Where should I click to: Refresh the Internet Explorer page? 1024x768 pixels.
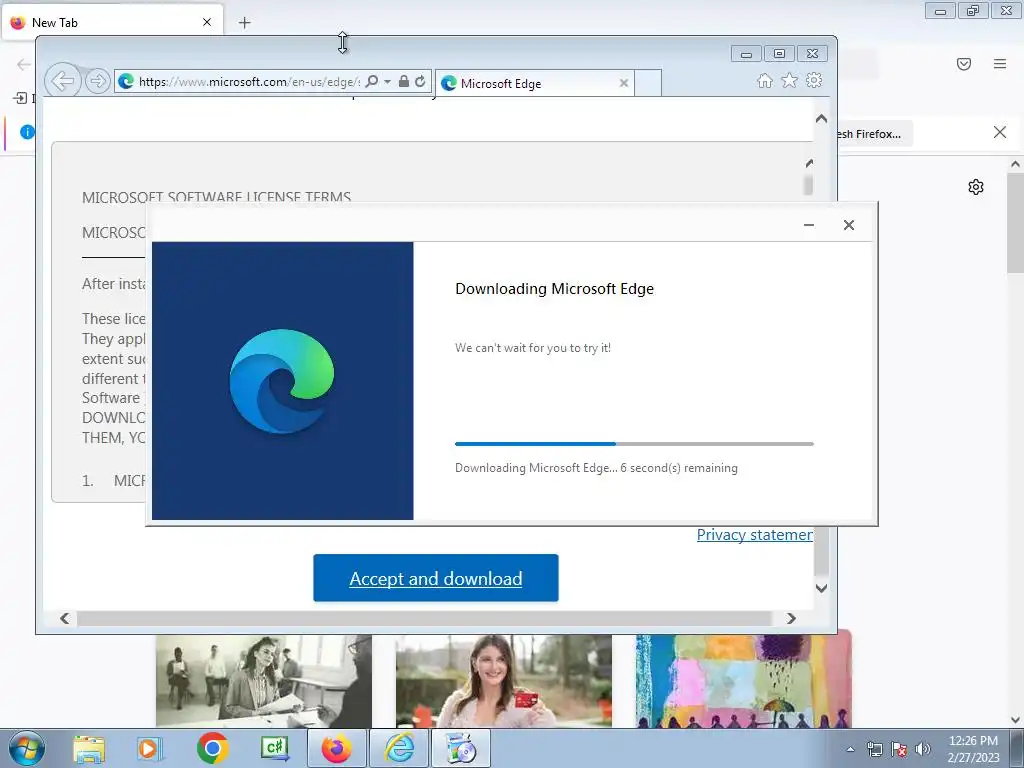(421, 81)
